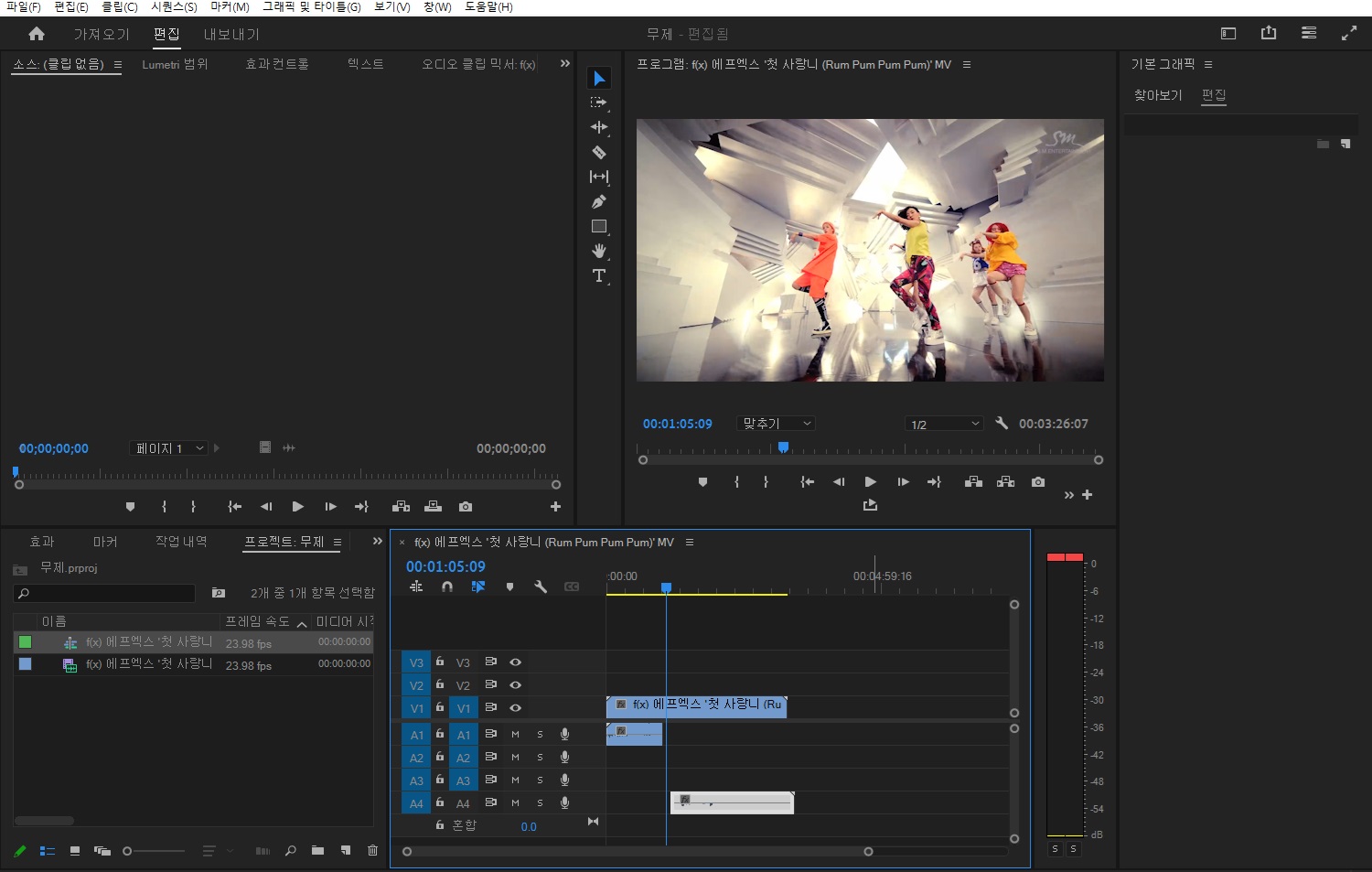Open the 파일(F) menu
This screenshot has width=1372, height=872.
point(24,6)
